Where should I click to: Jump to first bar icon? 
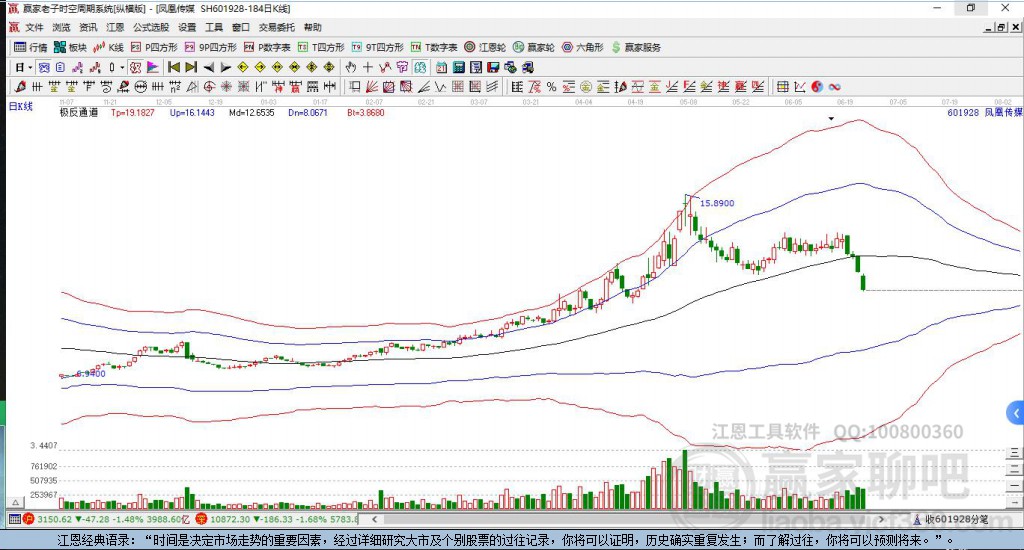point(174,67)
